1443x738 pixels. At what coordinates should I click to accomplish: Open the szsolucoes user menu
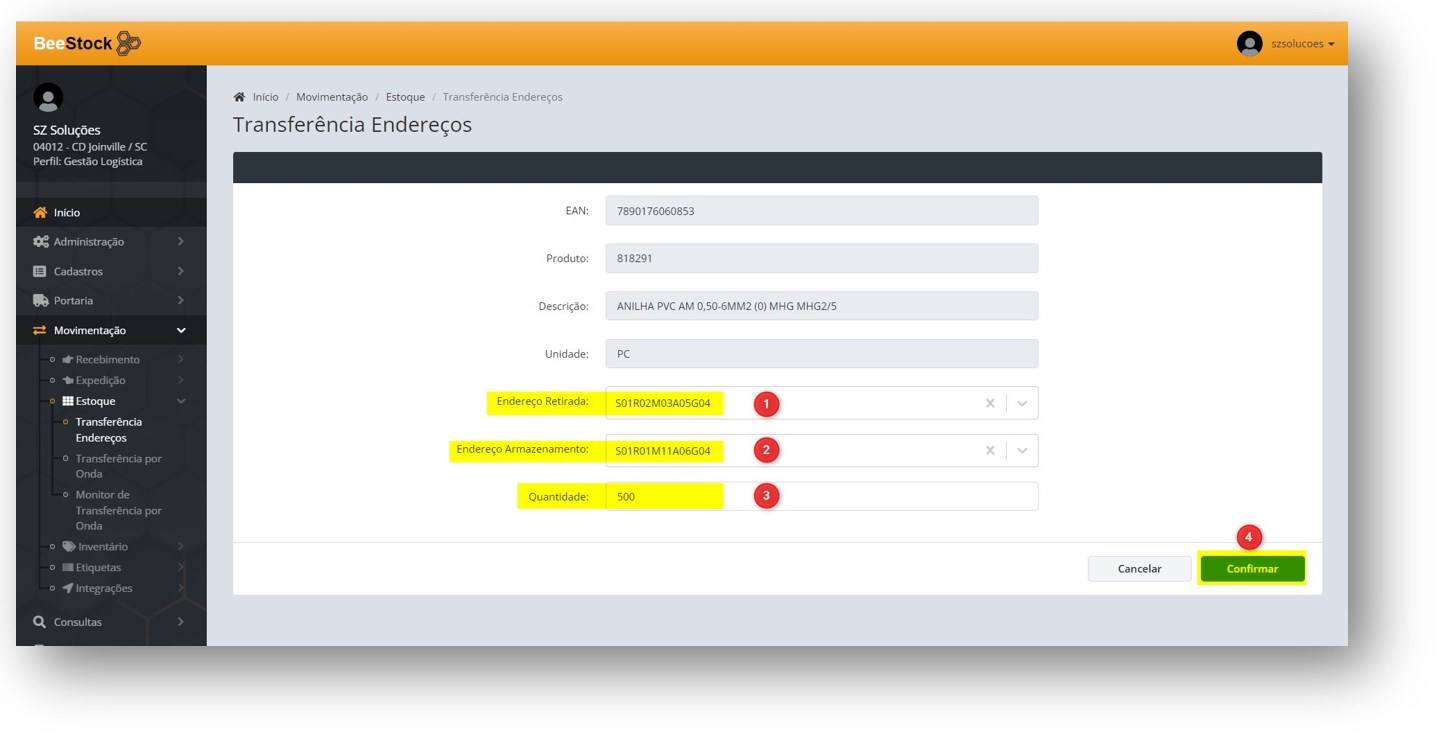(1302, 44)
